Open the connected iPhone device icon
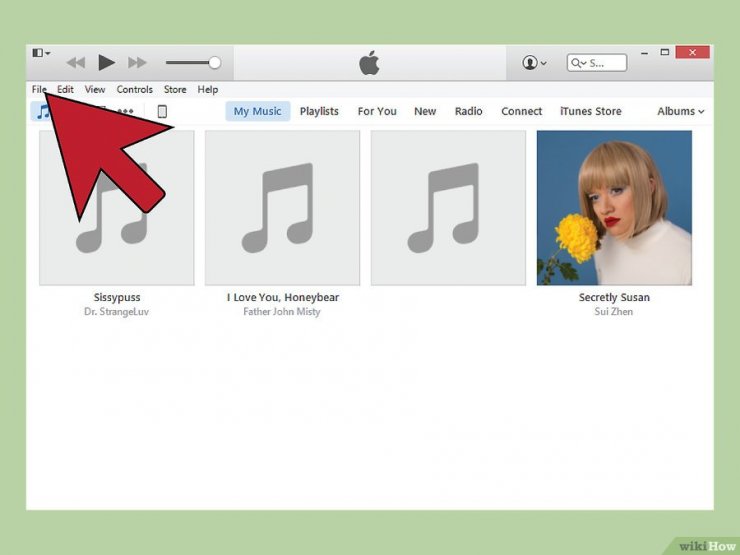Image resolution: width=740 pixels, height=555 pixels. 162,111
